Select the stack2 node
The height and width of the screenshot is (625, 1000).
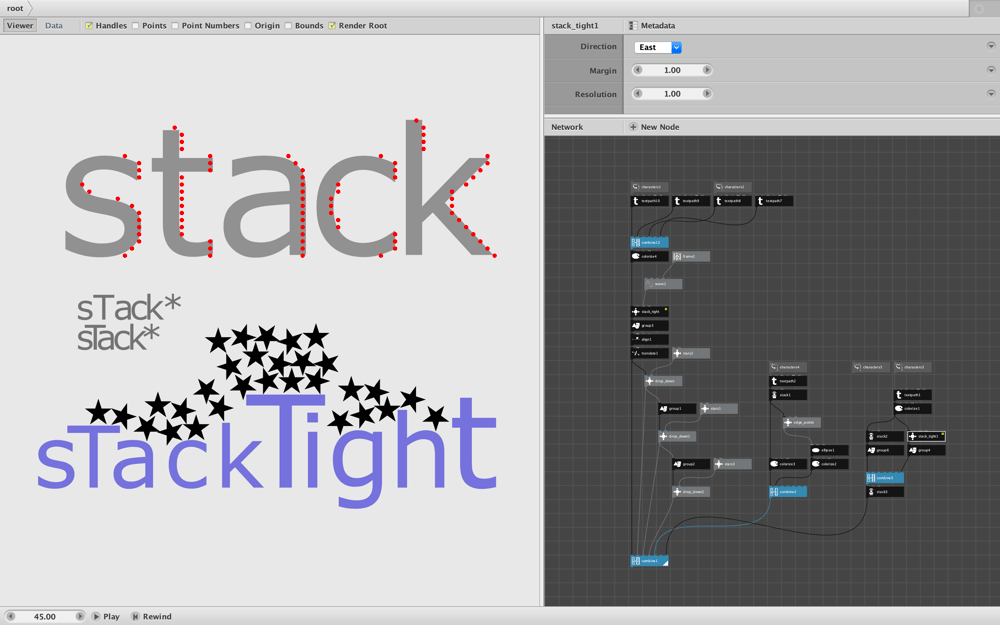(x=885, y=436)
